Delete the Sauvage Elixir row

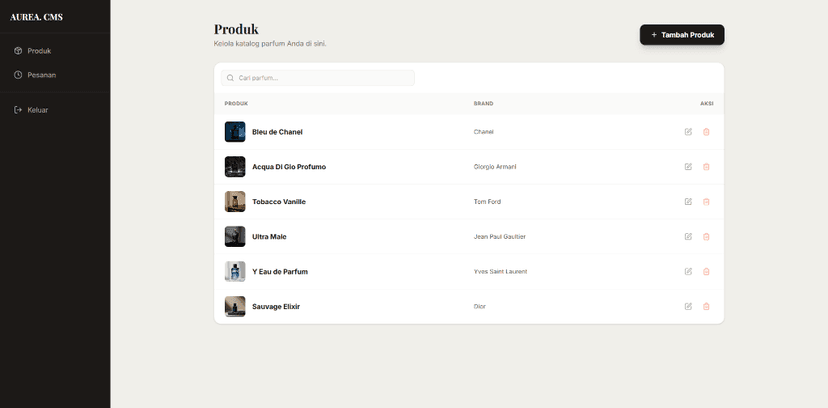coord(706,306)
